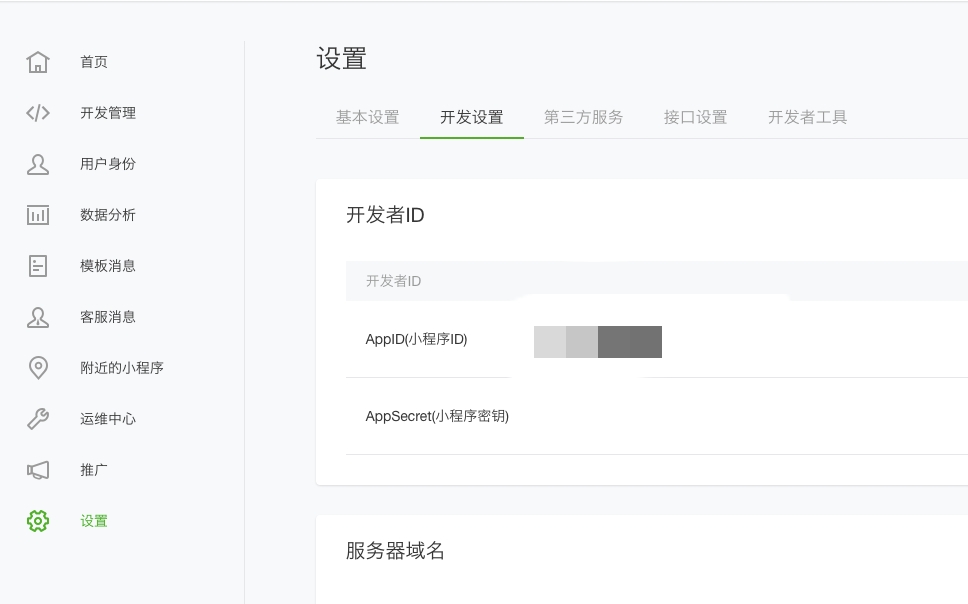Click the 服务器域名 section heading
The image size is (968, 604).
coord(395,550)
